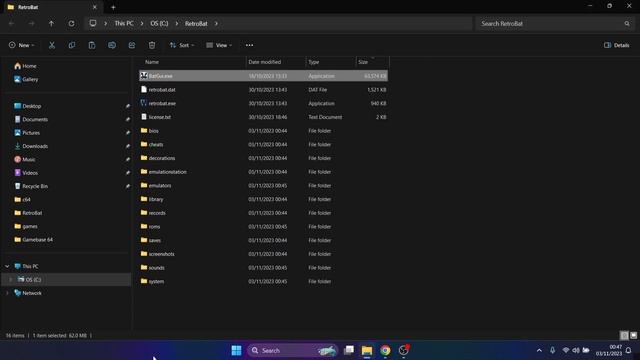Select the retrobat.dat file
640x360 pixels.
[x=263, y=90]
